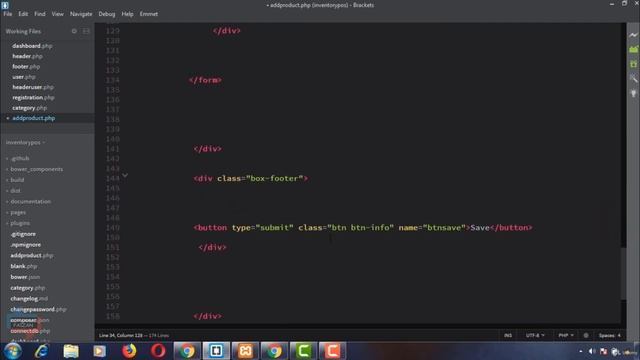Open the File menu
640x360 pixels.
(x=8, y=14)
